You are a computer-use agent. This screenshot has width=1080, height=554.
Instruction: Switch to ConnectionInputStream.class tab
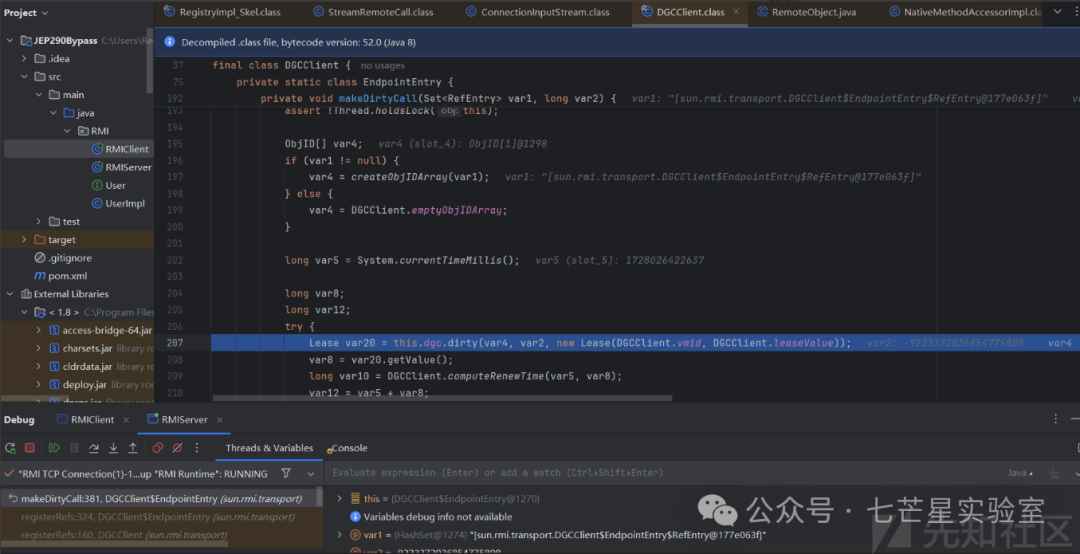pos(537,12)
